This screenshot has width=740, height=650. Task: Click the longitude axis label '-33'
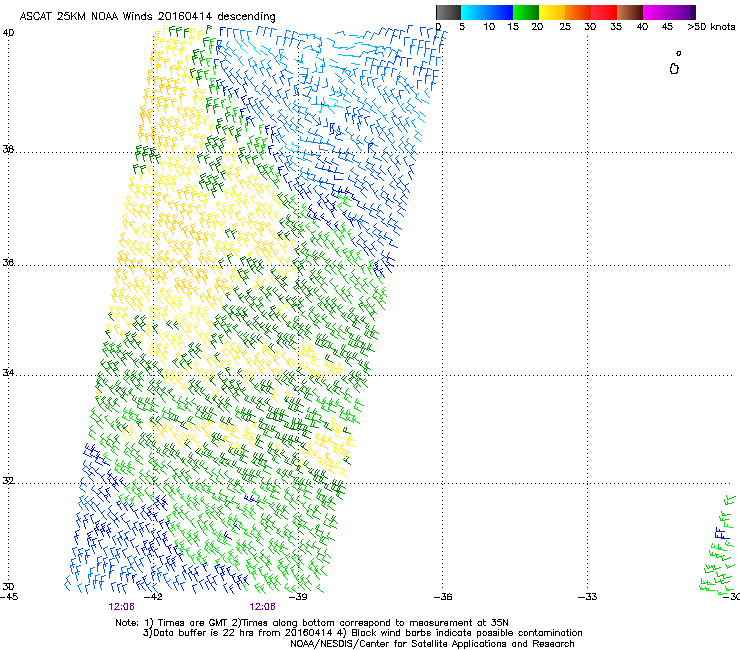[x=587, y=597]
